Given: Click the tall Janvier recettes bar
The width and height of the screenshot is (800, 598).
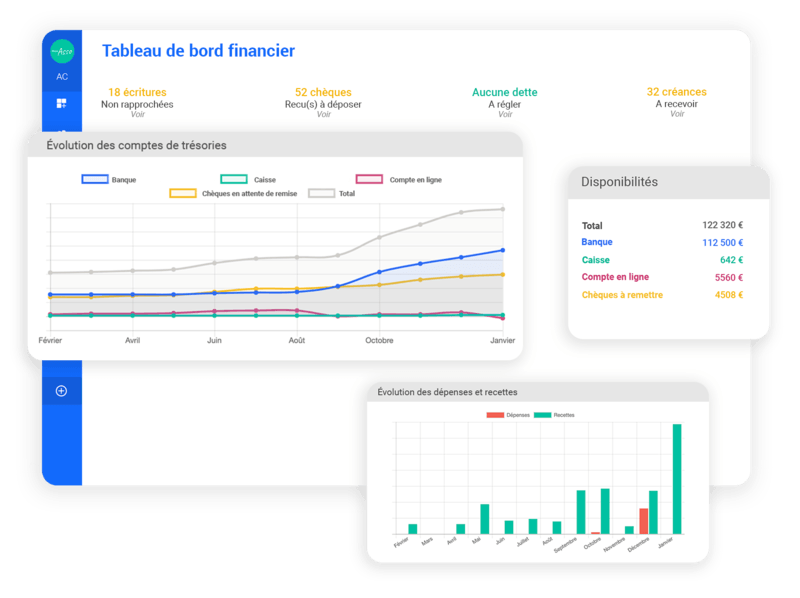Looking at the screenshot, I should 677,479.
